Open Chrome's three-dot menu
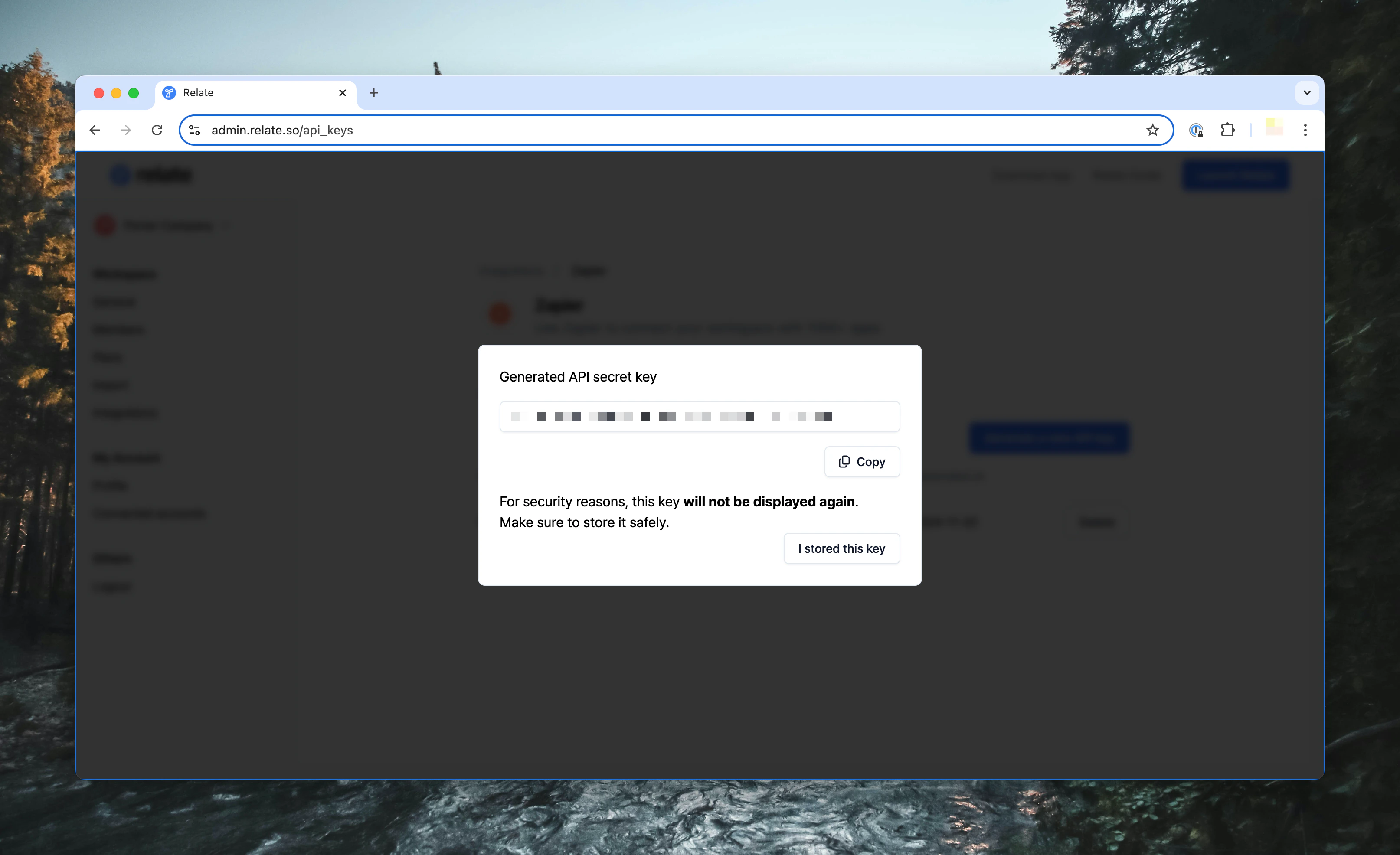1400x855 pixels. (1305, 130)
